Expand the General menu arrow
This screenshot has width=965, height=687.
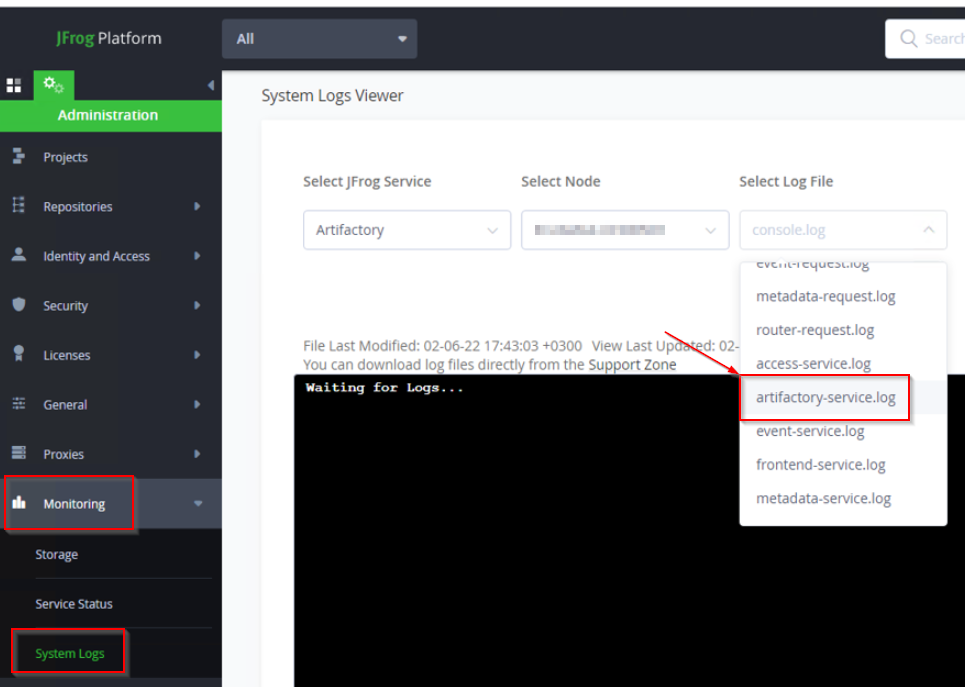point(197,404)
